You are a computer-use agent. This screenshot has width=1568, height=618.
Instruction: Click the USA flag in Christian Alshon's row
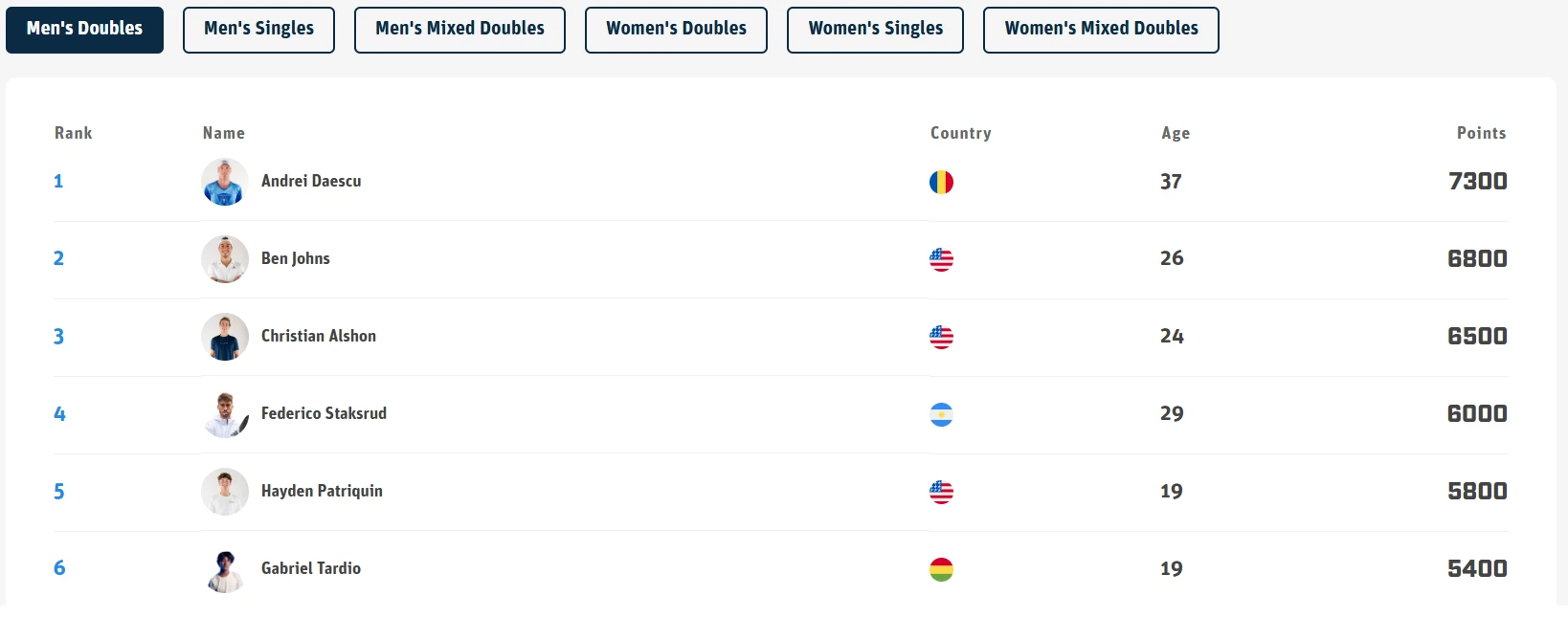tap(941, 337)
